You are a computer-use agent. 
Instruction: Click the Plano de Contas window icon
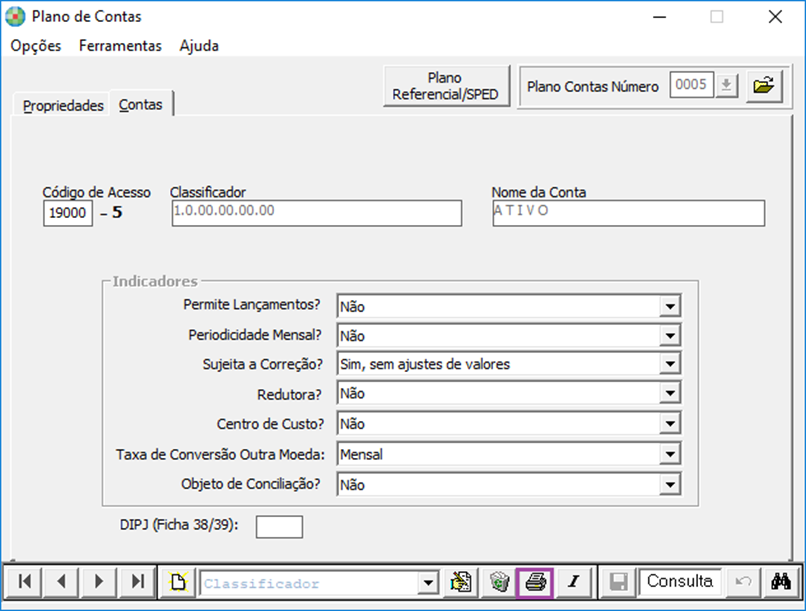pyautogui.click(x=15, y=16)
